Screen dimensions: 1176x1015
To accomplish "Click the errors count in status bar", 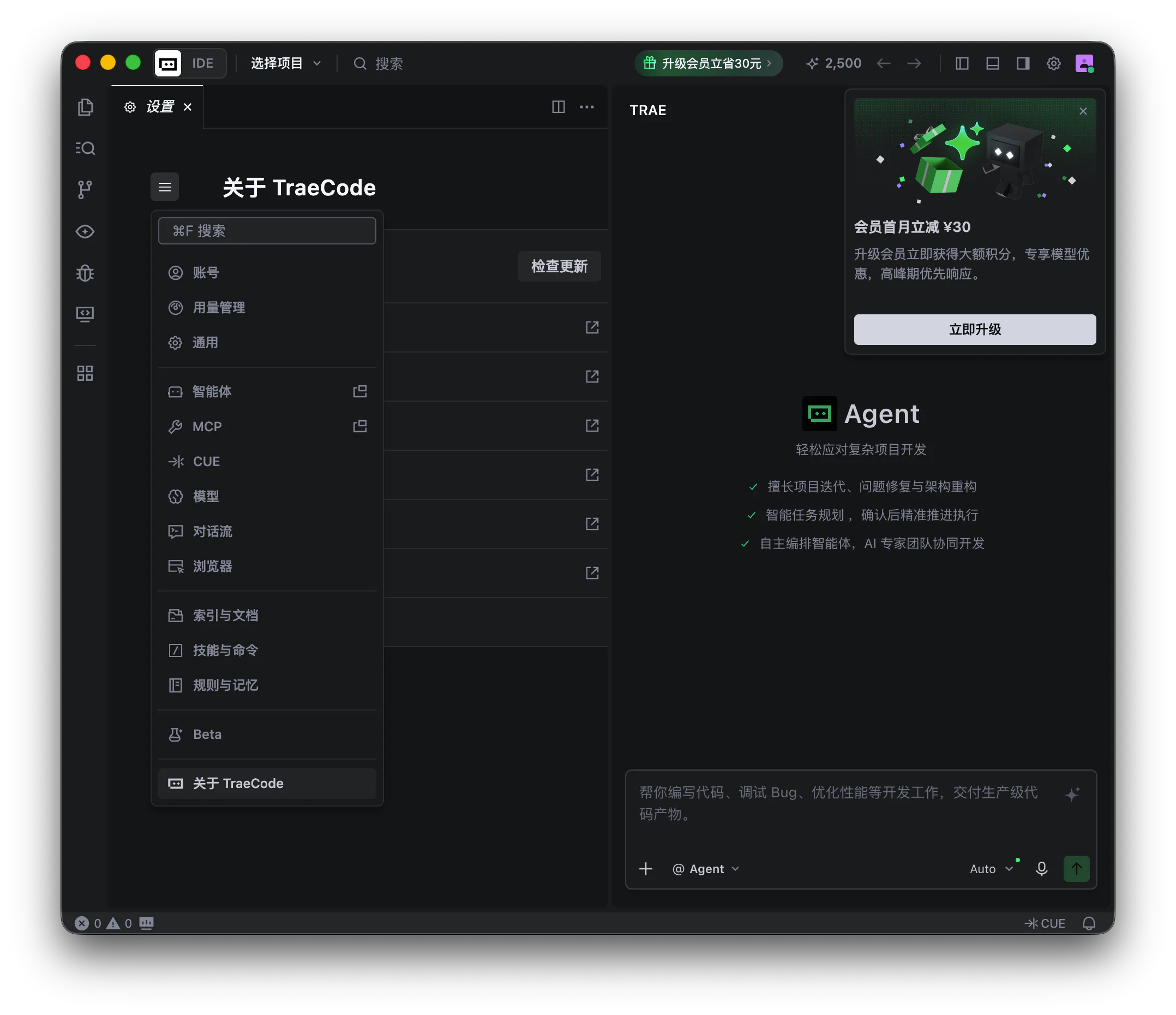I will coord(88,924).
